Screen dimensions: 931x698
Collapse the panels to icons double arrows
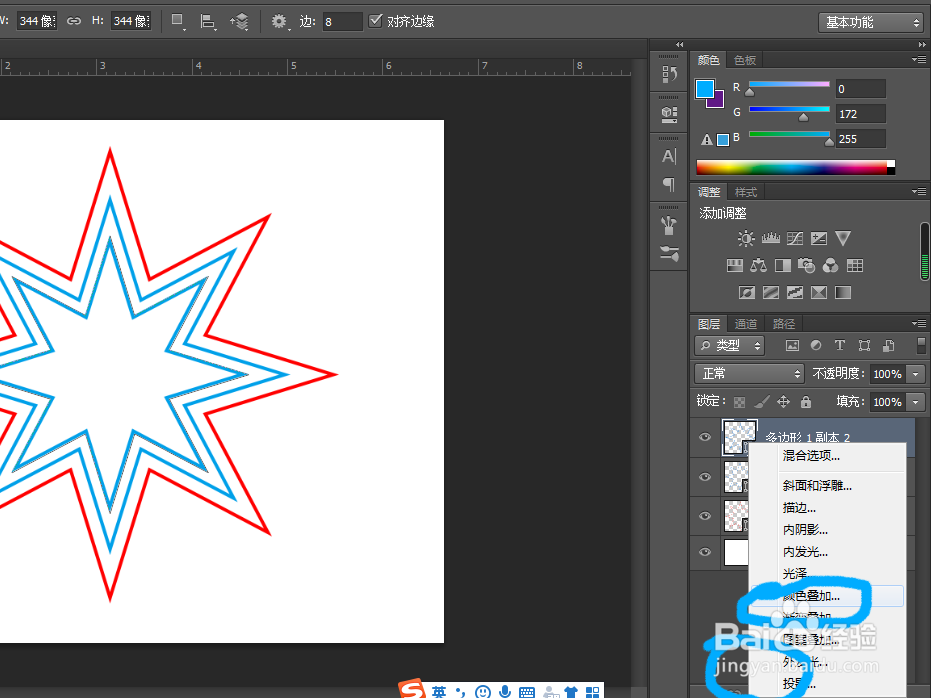pyautogui.click(x=922, y=45)
